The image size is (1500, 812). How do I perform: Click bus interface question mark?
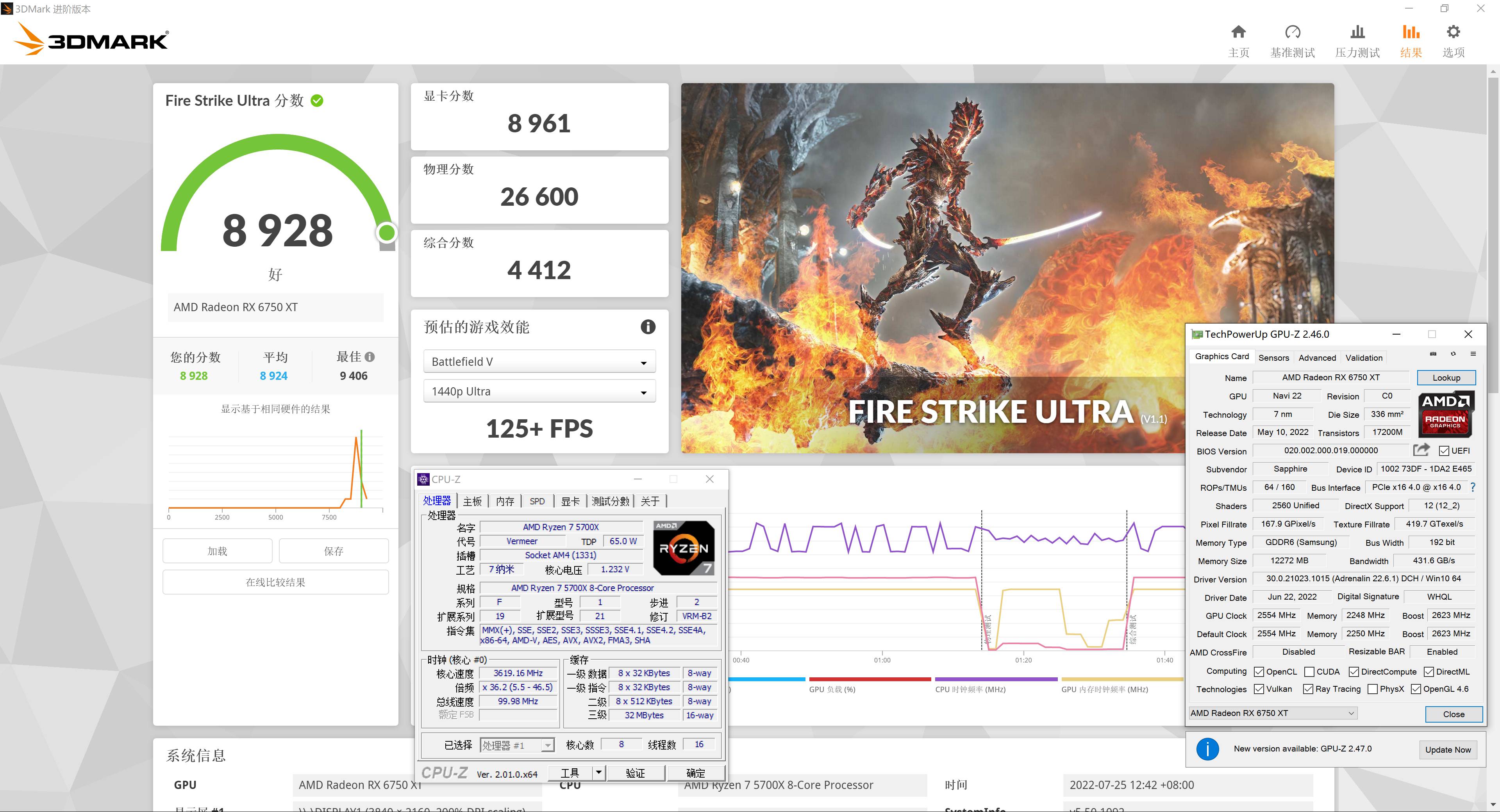point(1473,487)
